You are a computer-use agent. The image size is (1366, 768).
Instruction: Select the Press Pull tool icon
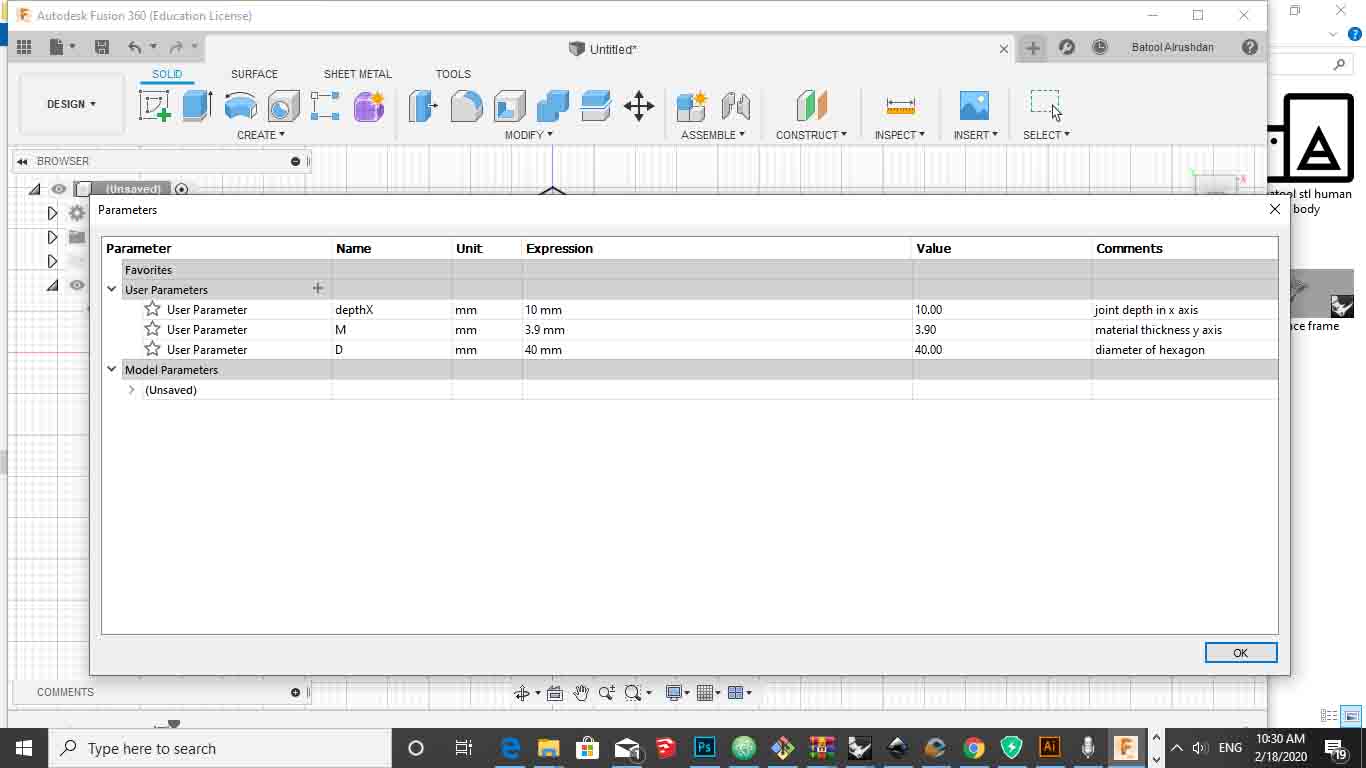(x=423, y=105)
